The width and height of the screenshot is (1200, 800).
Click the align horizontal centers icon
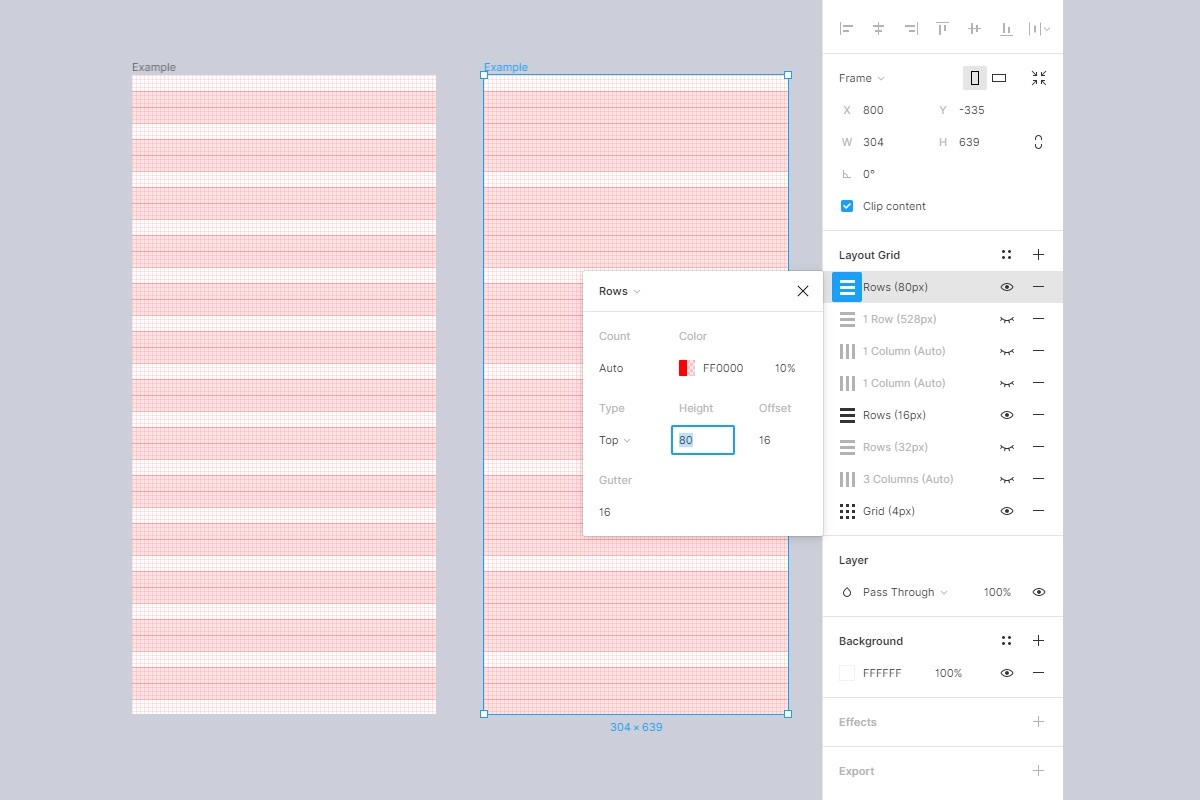[879, 29]
